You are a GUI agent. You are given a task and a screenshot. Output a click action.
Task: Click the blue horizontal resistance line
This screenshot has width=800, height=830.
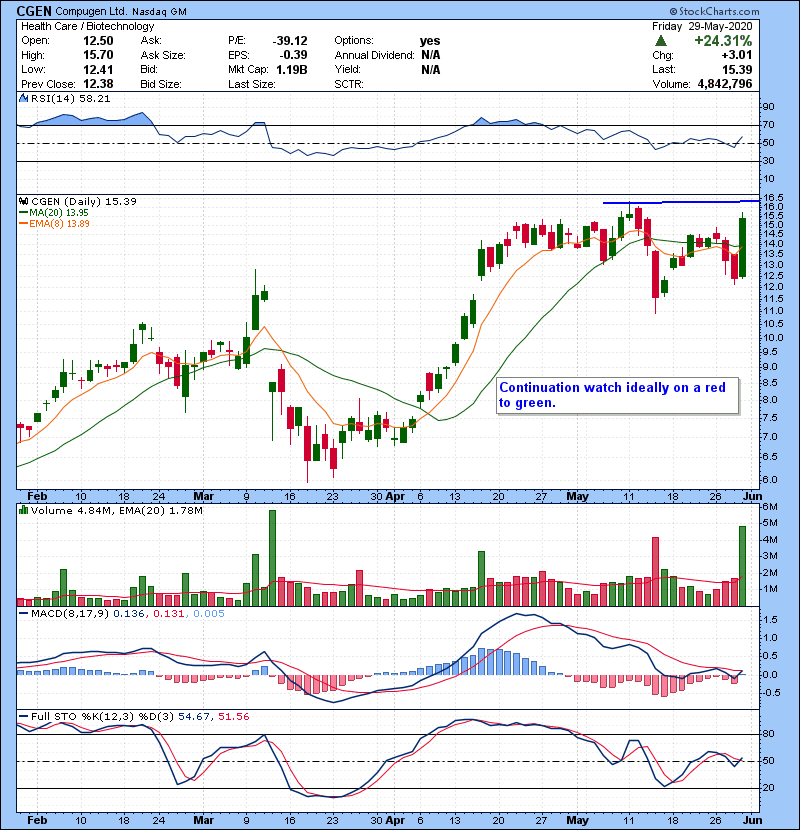(680, 202)
